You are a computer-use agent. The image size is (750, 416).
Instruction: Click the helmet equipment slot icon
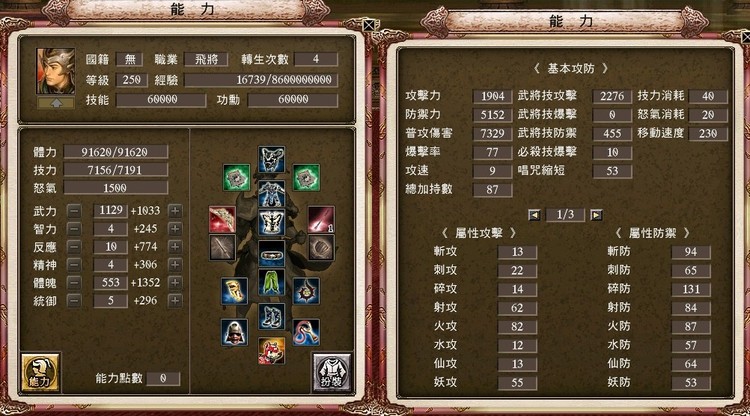234,332
